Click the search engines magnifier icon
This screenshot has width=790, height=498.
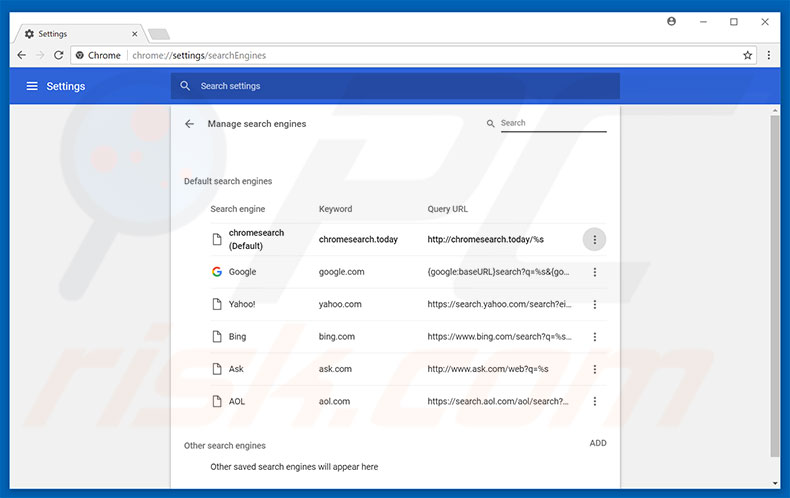490,123
